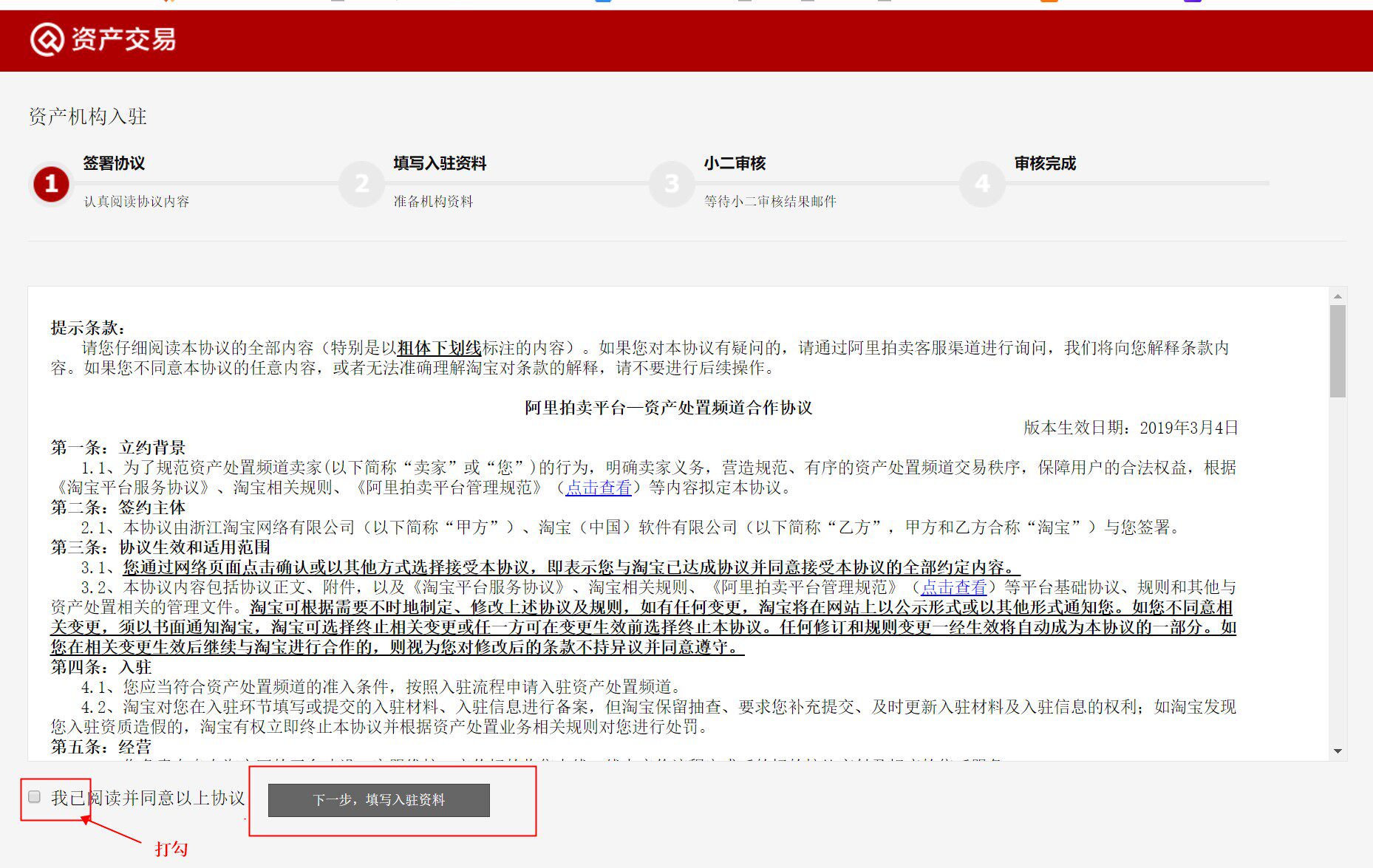
Task: Click the 签署协议 step label
Action: (114, 163)
